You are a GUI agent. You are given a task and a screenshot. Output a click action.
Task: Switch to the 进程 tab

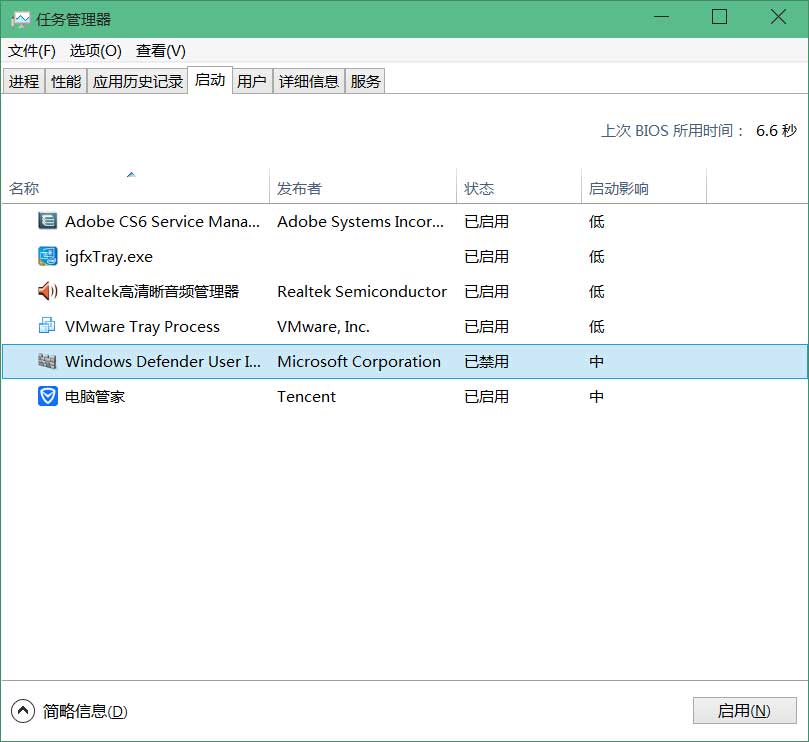click(24, 82)
